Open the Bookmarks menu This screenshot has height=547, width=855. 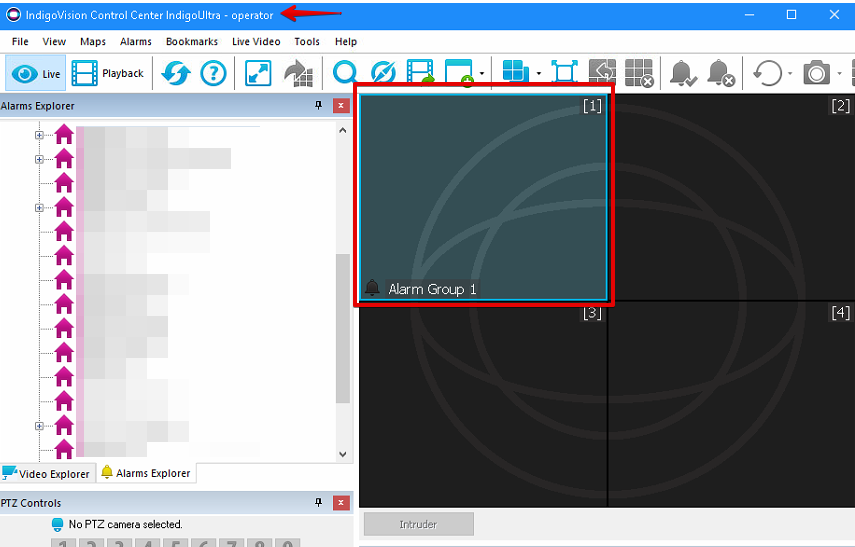pos(192,41)
